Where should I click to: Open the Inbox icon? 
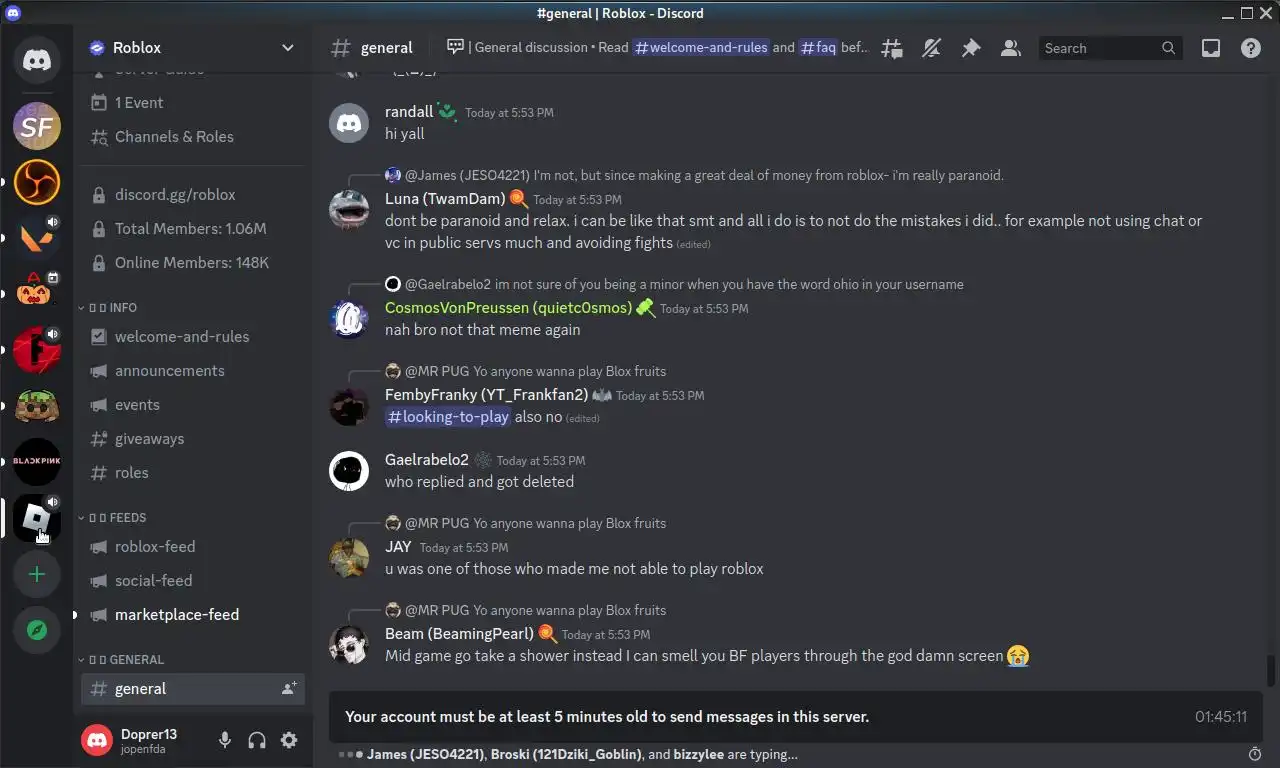[1211, 48]
